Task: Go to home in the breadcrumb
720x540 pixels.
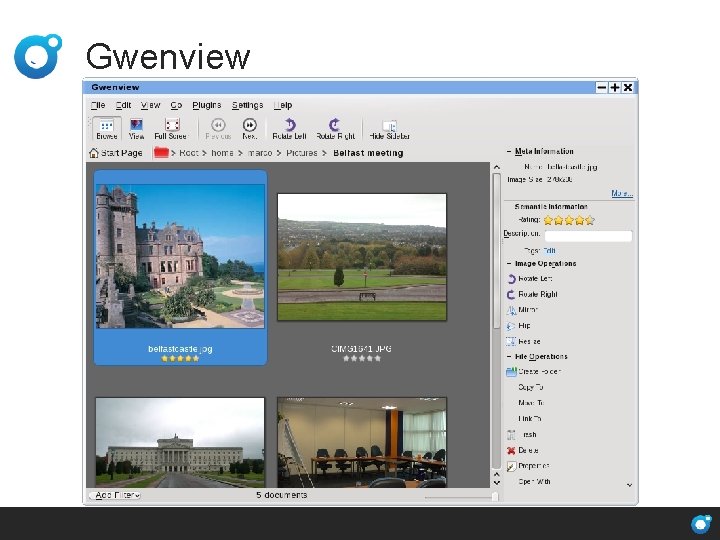Action: point(222,153)
